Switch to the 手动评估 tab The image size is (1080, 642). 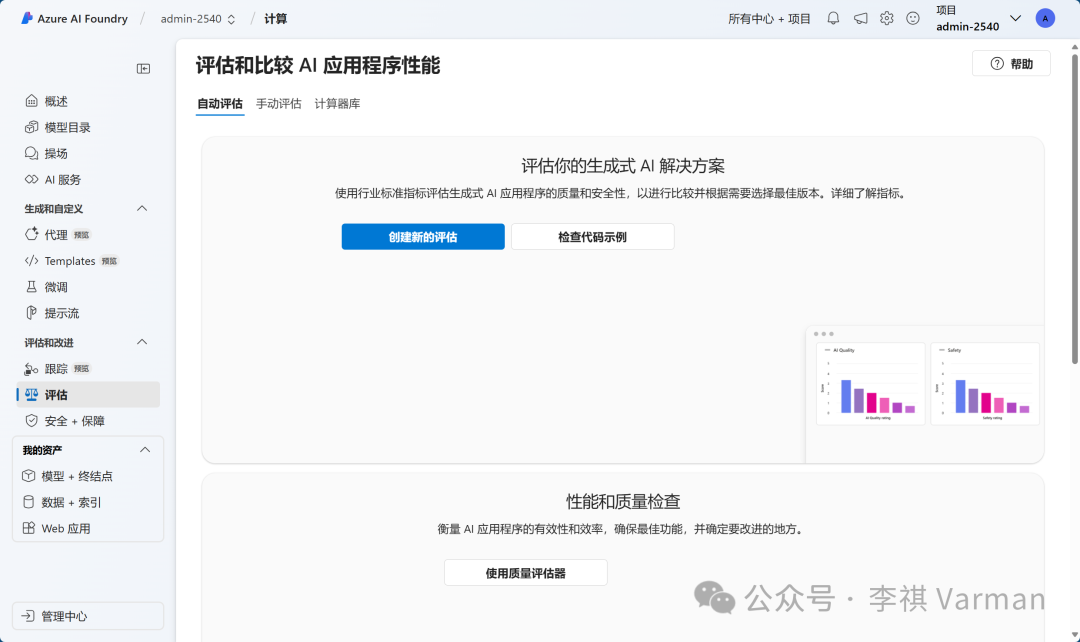tap(278, 103)
